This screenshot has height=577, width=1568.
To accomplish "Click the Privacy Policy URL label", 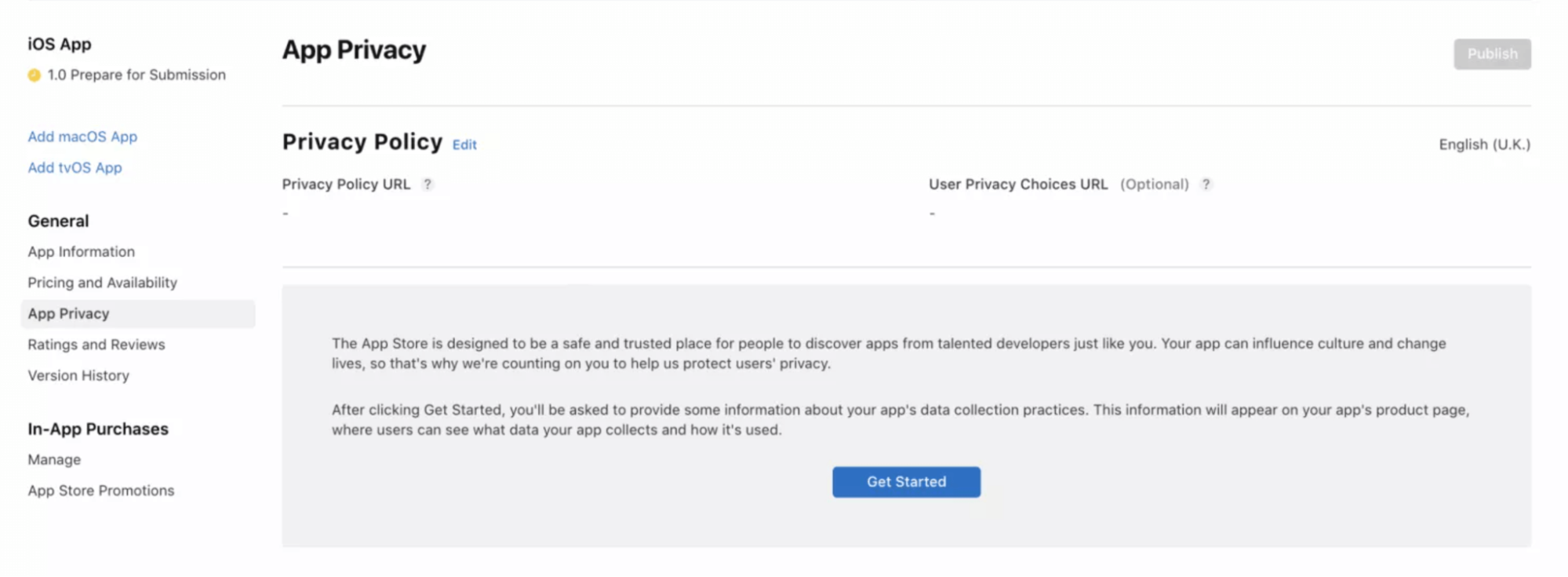I will click(x=346, y=184).
